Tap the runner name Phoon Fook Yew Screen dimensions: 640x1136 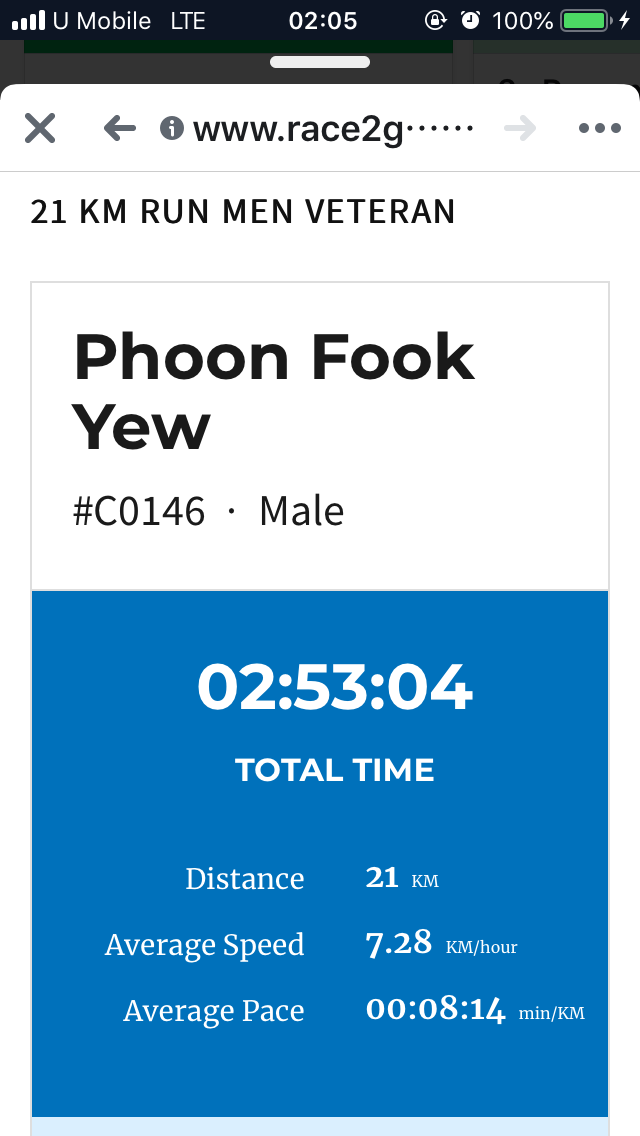pos(274,391)
